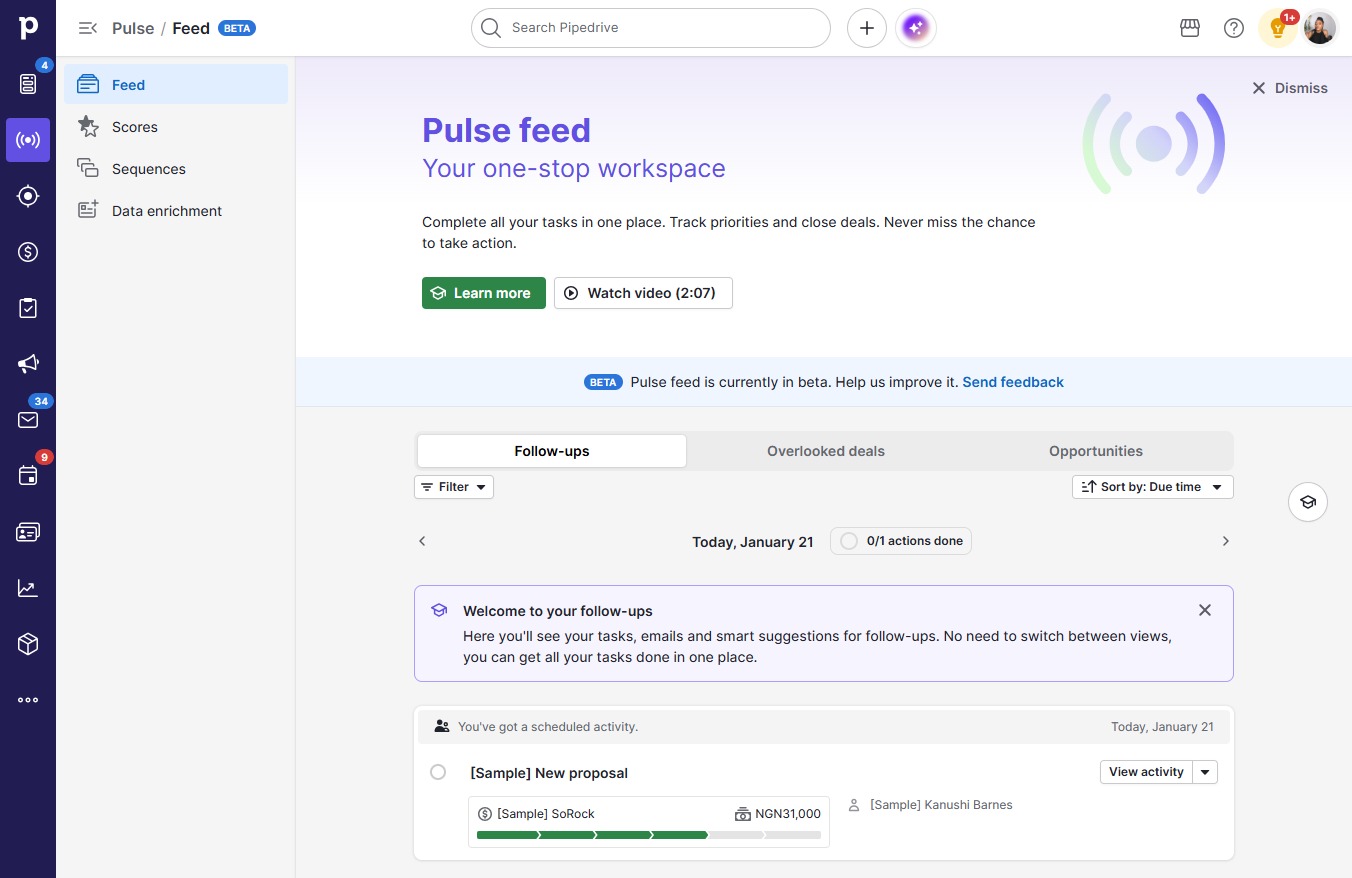The width and height of the screenshot is (1352, 878).
Task: Open the AI assistant sparkle icon
Action: click(916, 28)
